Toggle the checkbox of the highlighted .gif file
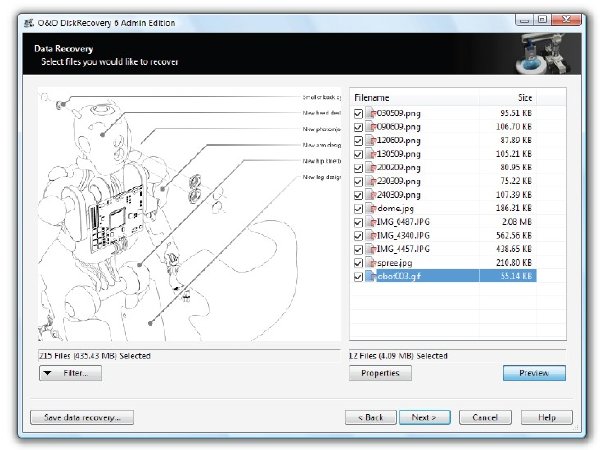Image resolution: width=600 pixels, height=450 pixels. click(358, 276)
